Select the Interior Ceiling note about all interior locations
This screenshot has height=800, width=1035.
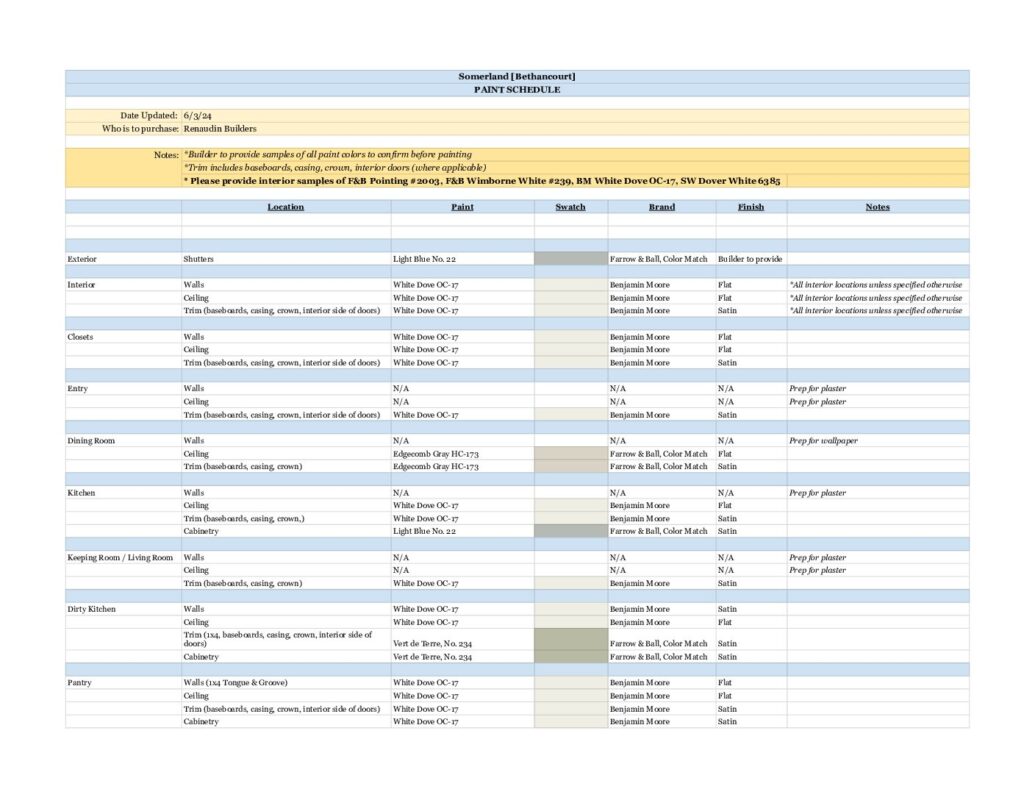pos(875,298)
